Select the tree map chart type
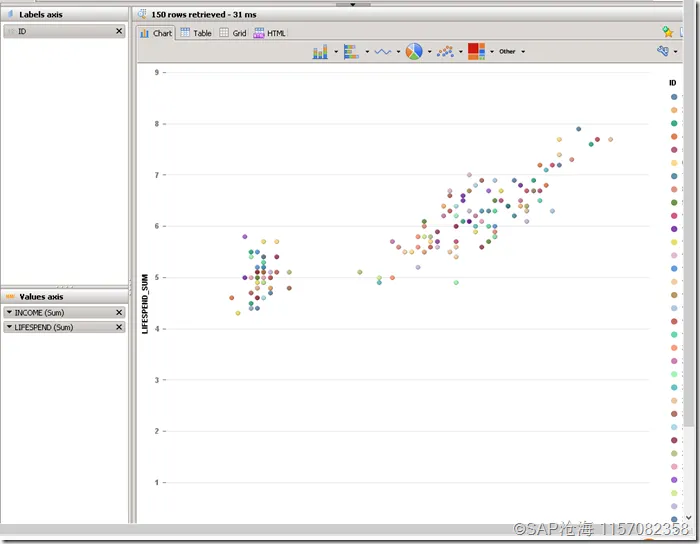 476,51
